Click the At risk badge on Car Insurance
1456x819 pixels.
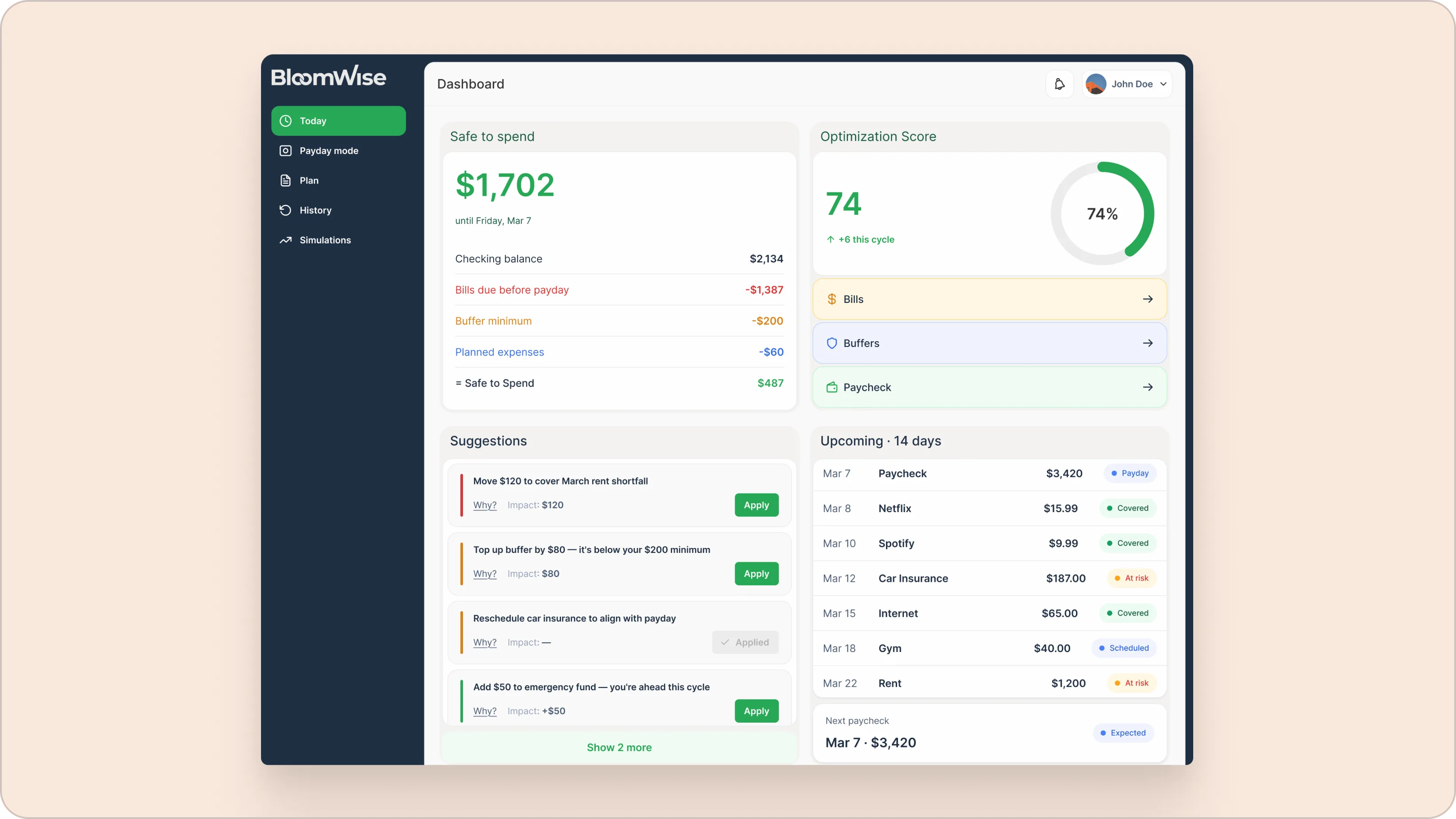[x=1132, y=578]
